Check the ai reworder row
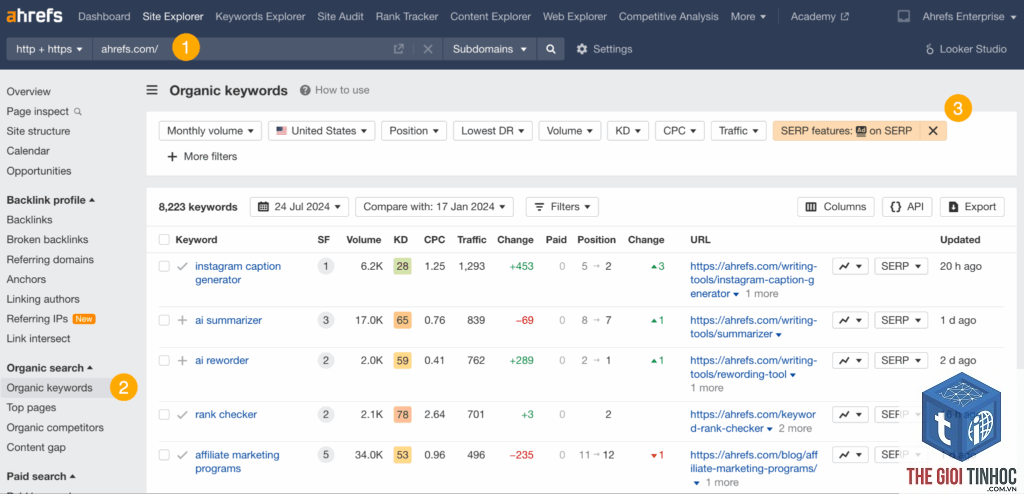 coord(164,360)
